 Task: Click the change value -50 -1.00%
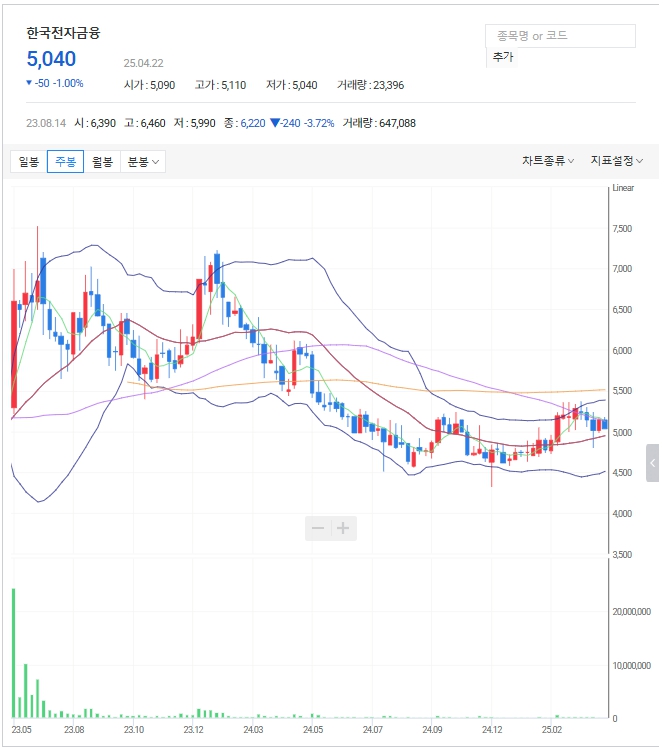pos(55,83)
